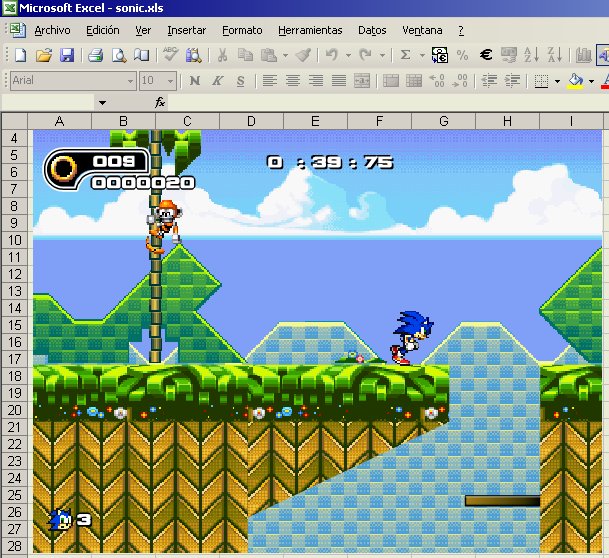Expand the Paste options arrow

pos(285,56)
